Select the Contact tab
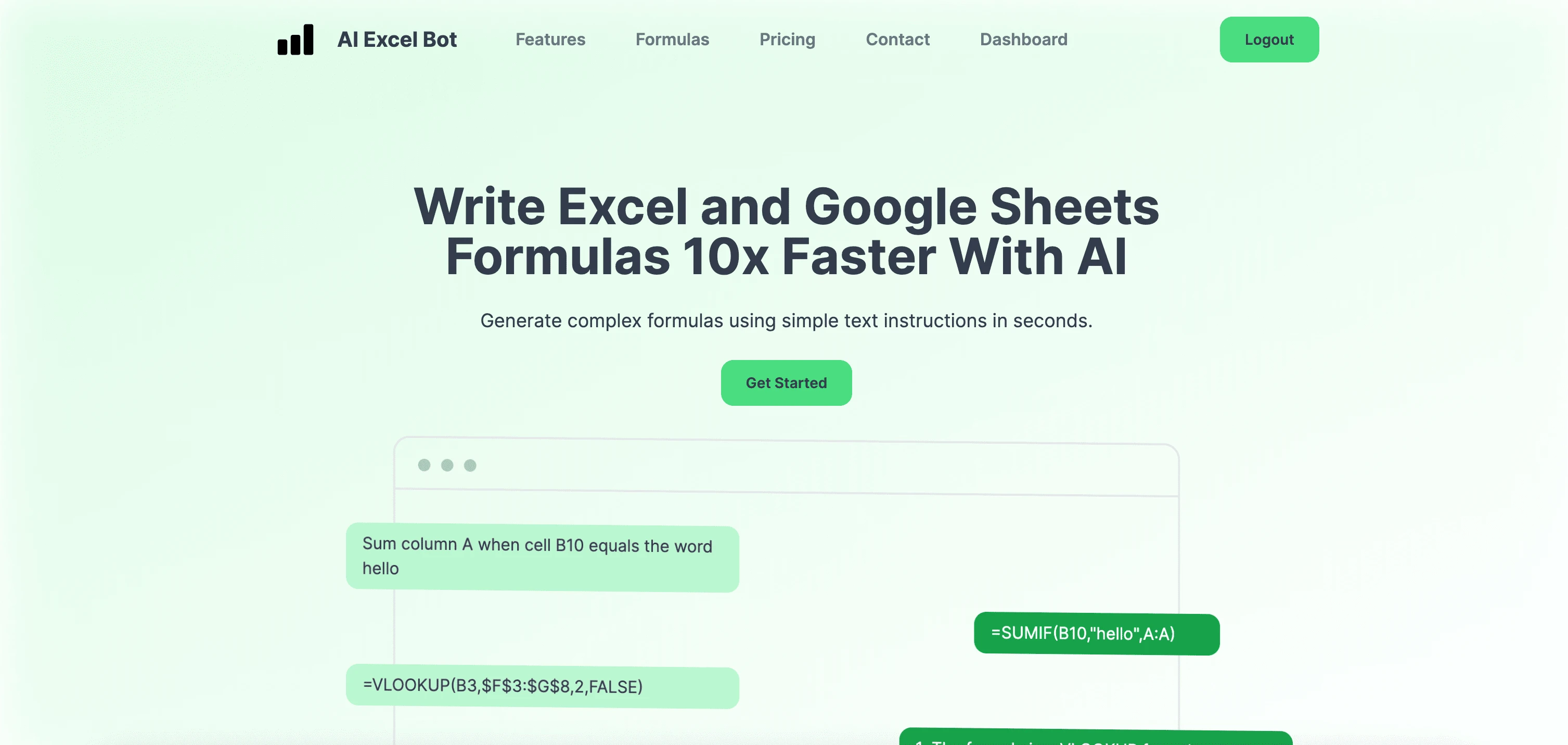Viewport: 1568px width, 745px height. pos(897,39)
